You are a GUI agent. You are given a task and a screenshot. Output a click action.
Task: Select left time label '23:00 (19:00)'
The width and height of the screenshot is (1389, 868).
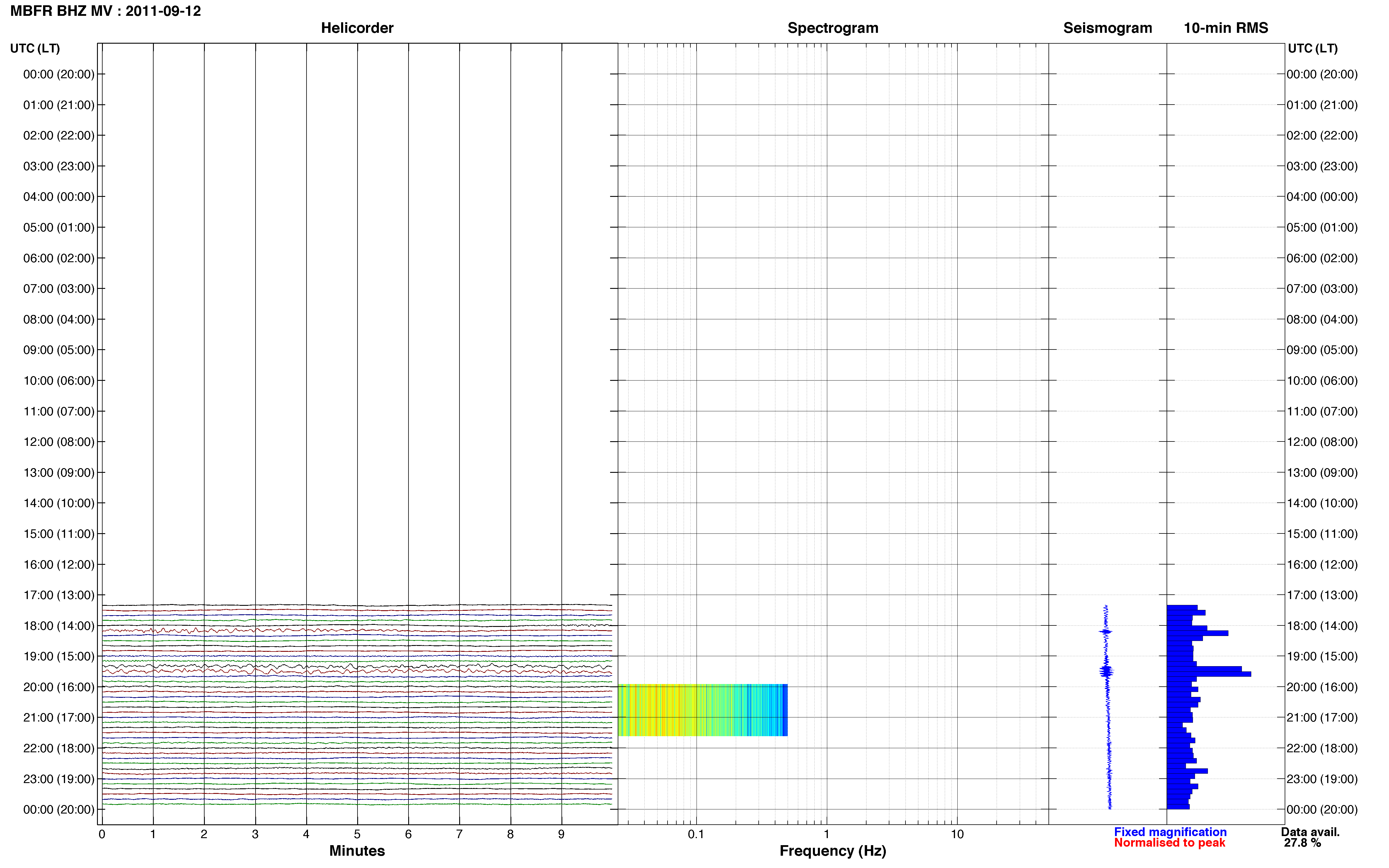pyautogui.click(x=59, y=779)
